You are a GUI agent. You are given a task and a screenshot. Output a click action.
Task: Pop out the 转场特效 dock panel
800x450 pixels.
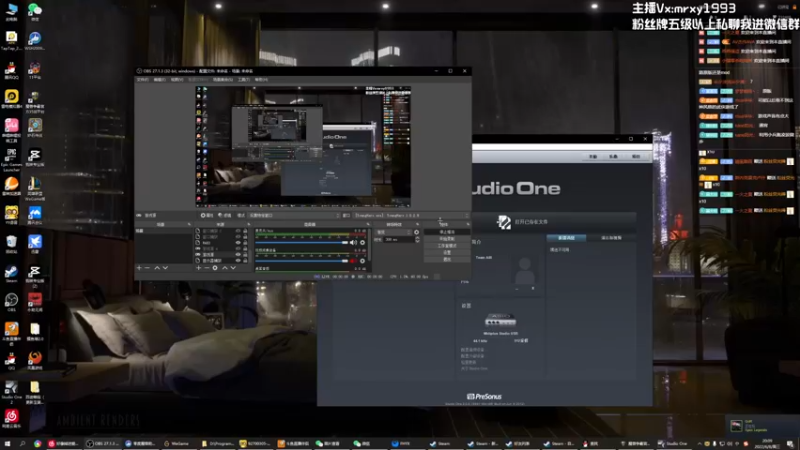pos(418,224)
